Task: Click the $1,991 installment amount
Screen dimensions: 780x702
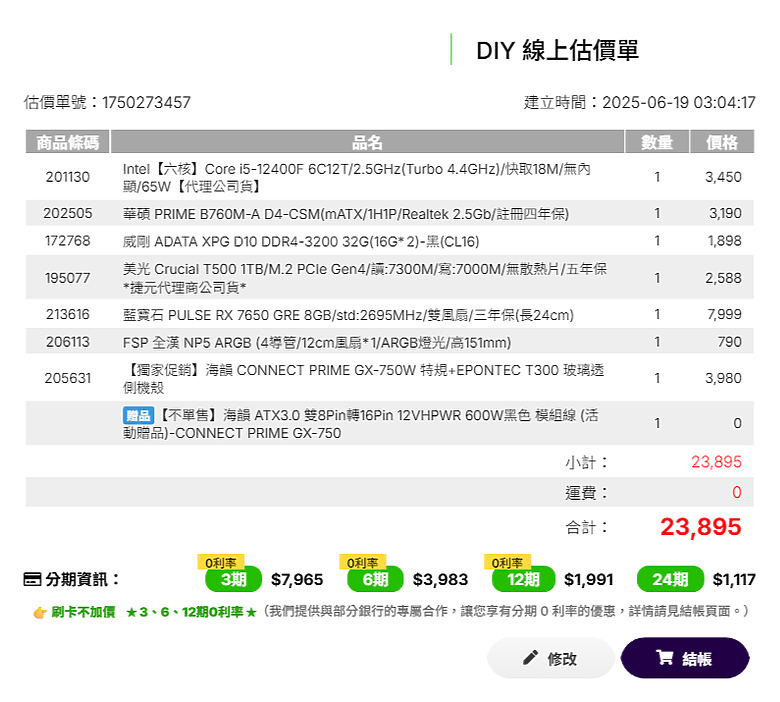Action: [588, 579]
